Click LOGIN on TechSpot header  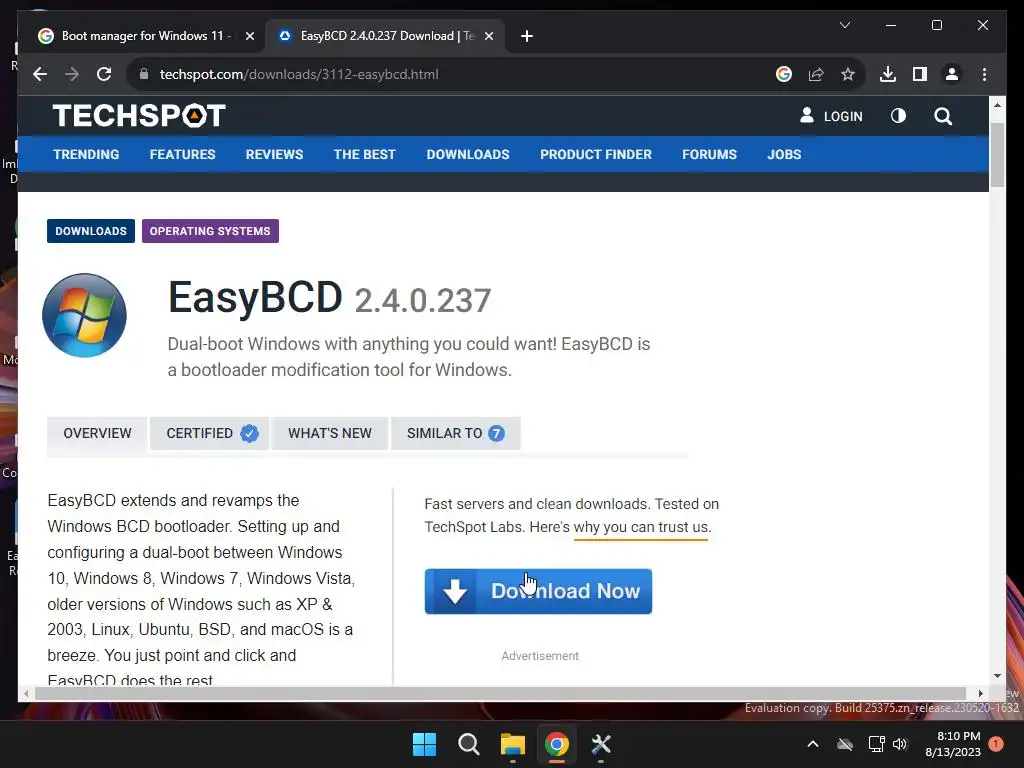tap(831, 116)
